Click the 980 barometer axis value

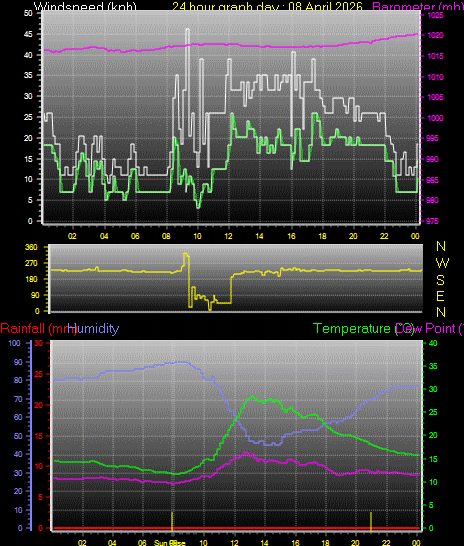[x=433, y=200]
